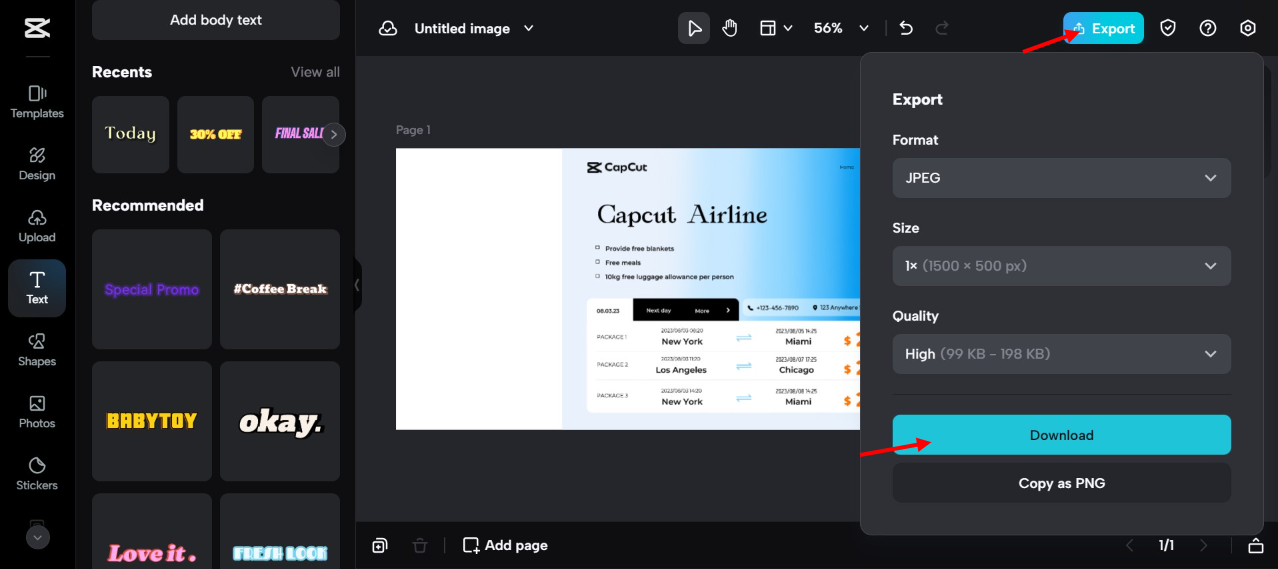Screen dimensions: 1278x569
Task: Open the pages overview icon at bottom right
Action: (1256, 545)
